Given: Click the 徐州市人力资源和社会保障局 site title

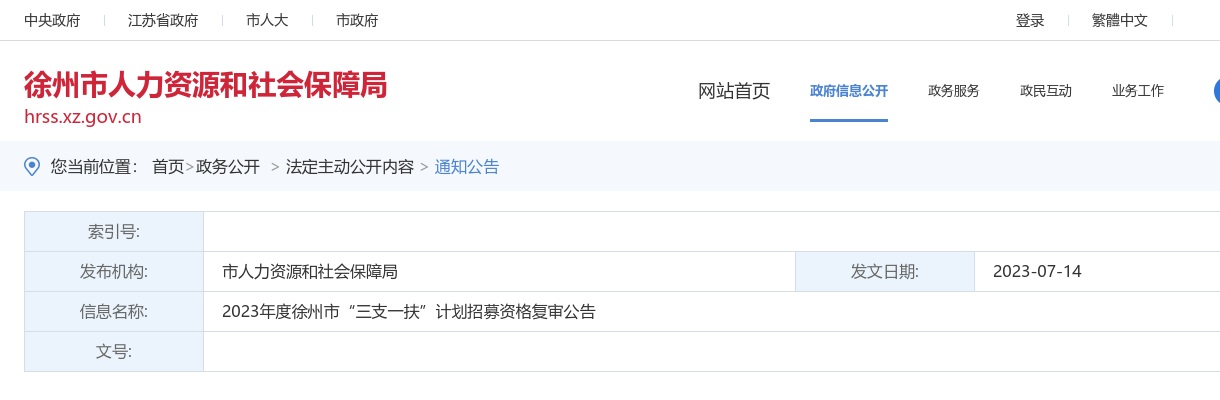Looking at the screenshot, I should tap(205, 85).
